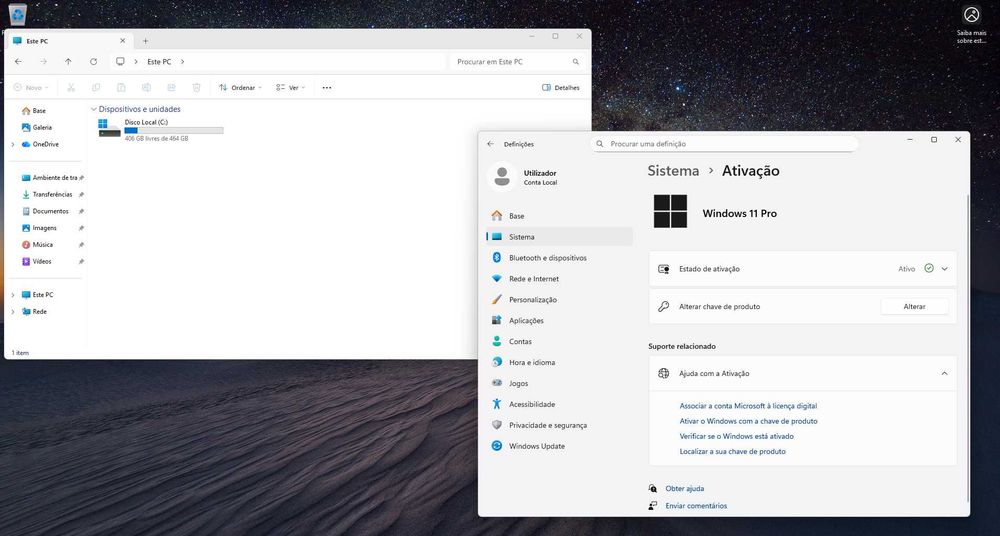Select Sistema in the Settings sidebar
This screenshot has width=1000, height=536.
[559, 237]
